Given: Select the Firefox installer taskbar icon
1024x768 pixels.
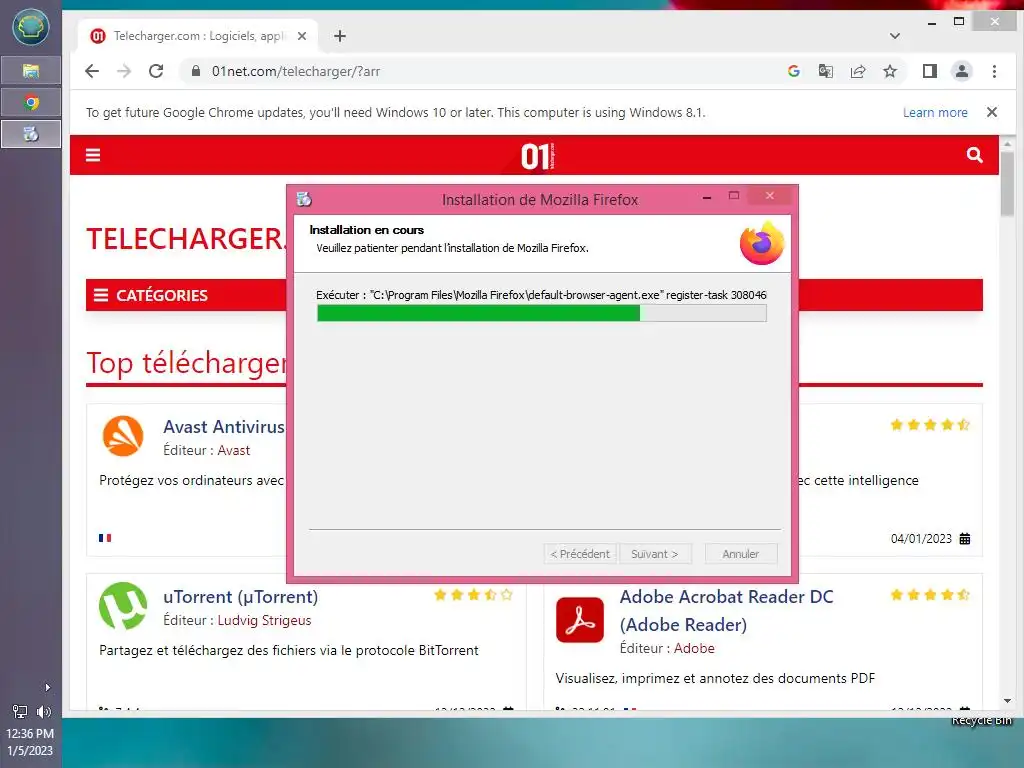Looking at the screenshot, I should pos(31,134).
